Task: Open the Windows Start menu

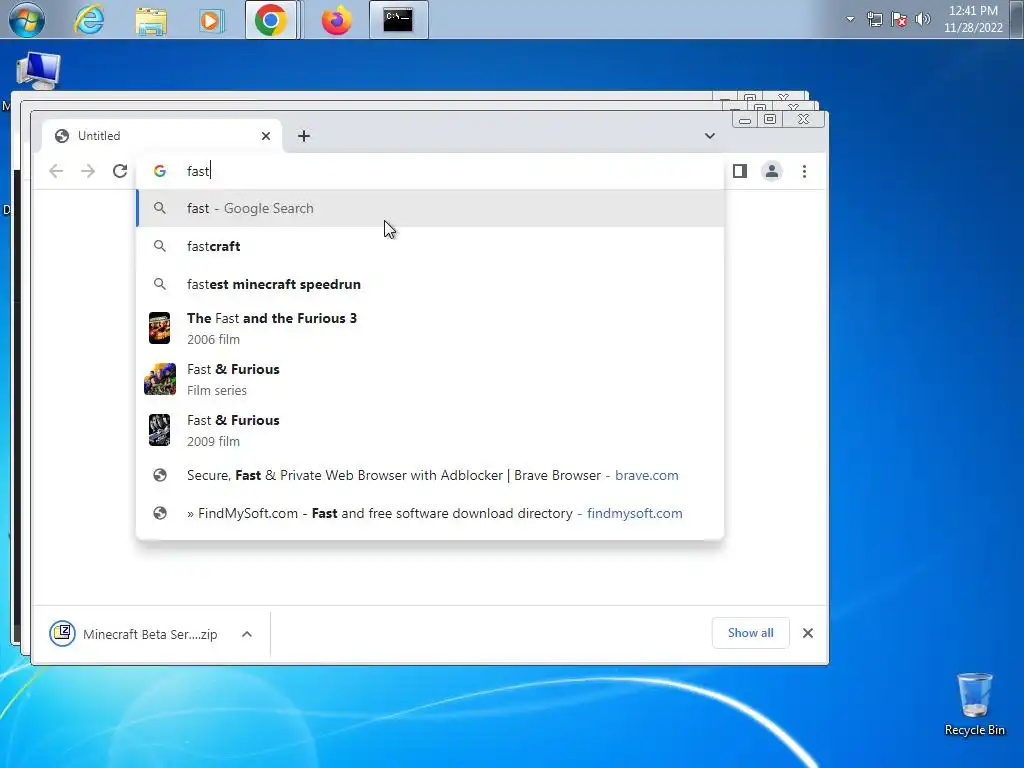Action: tap(27, 19)
